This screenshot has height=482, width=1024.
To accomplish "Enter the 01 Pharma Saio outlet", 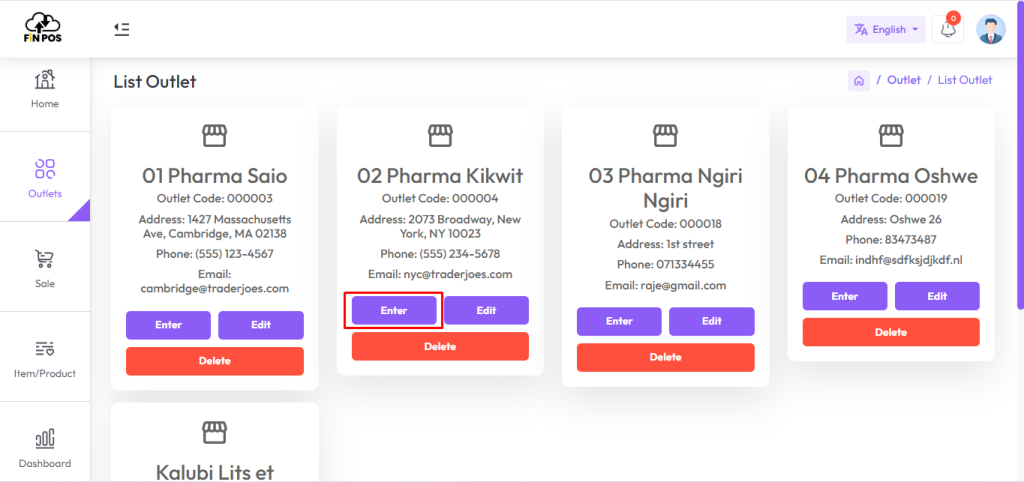I will pyautogui.click(x=168, y=325).
